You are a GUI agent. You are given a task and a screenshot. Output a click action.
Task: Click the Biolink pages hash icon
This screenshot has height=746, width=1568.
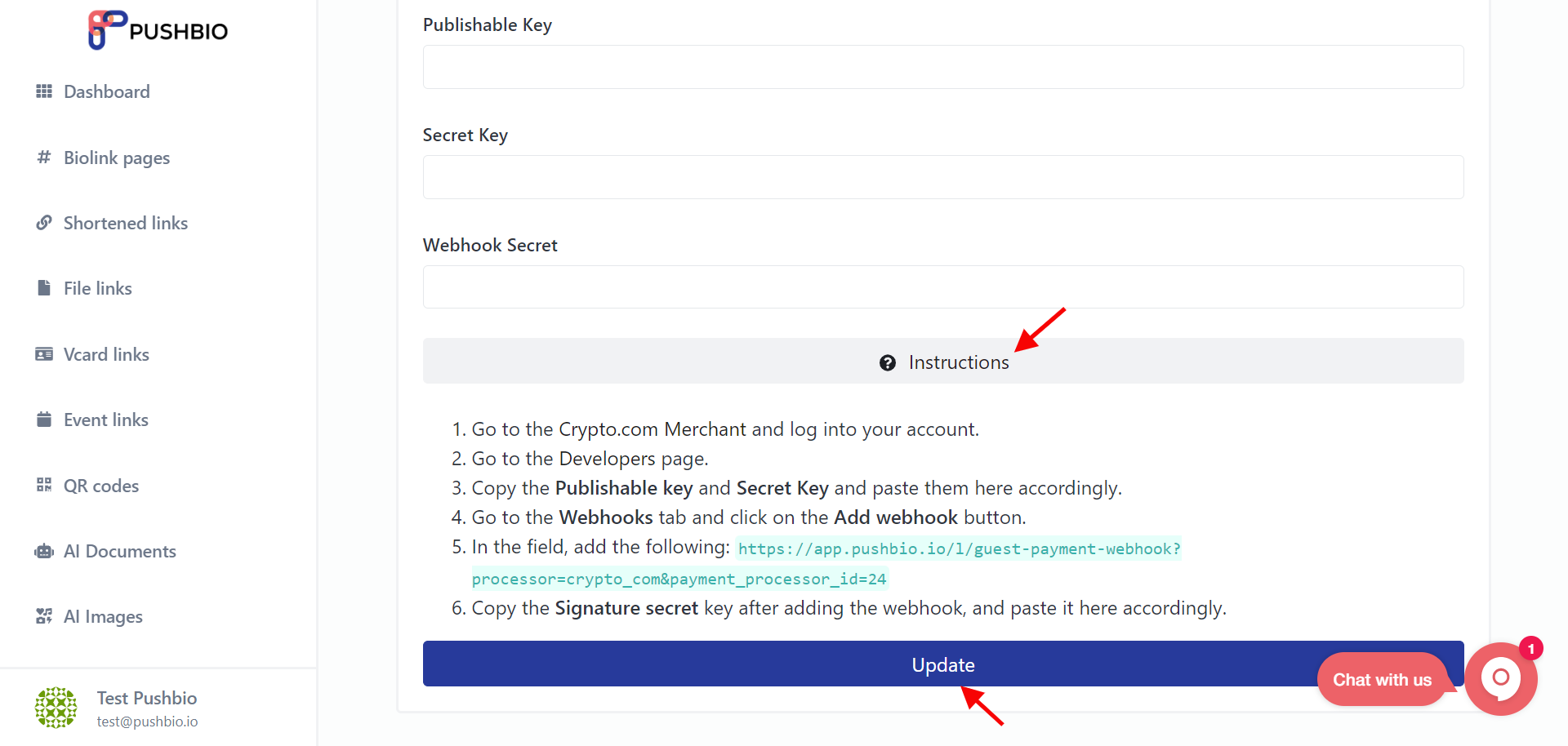pos(44,157)
